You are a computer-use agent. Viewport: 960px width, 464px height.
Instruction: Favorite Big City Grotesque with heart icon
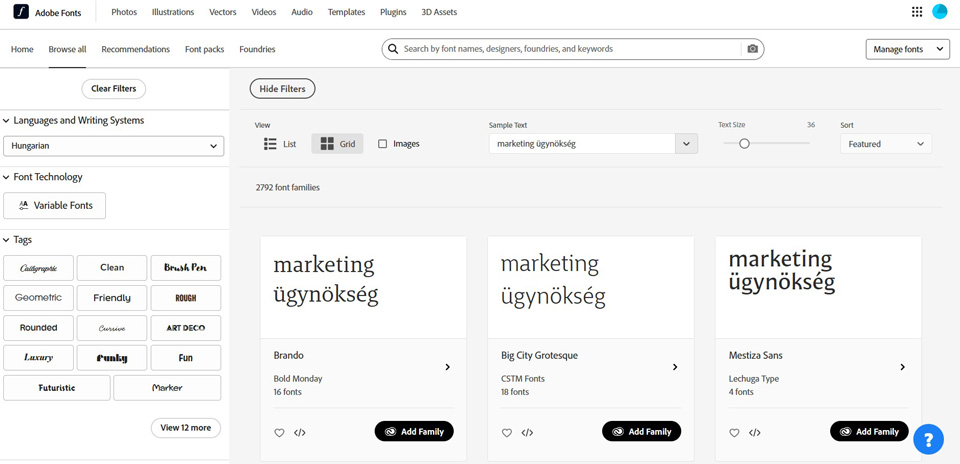[x=506, y=433]
